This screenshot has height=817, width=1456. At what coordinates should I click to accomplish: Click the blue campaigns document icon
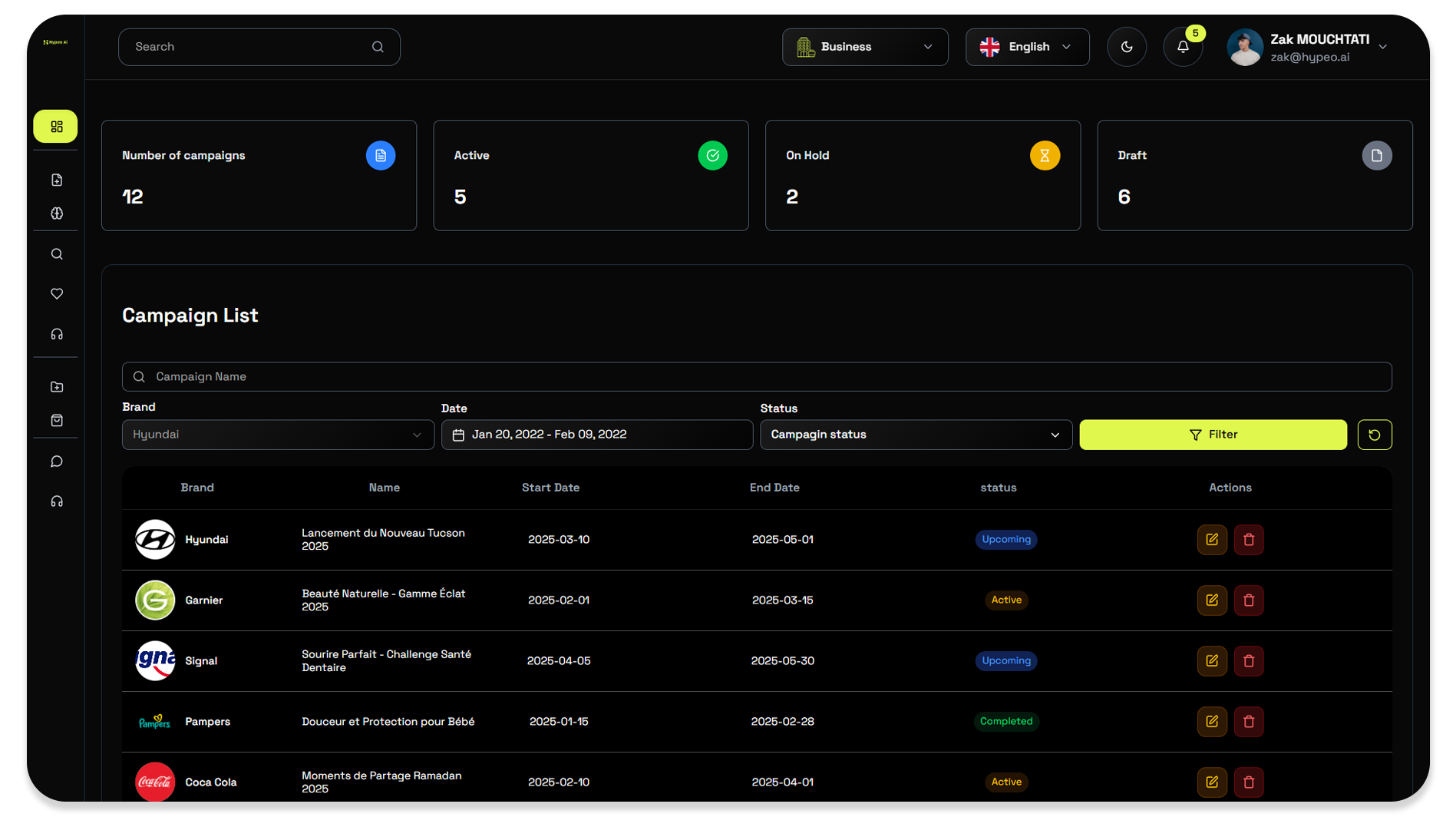tap(381, 156)
